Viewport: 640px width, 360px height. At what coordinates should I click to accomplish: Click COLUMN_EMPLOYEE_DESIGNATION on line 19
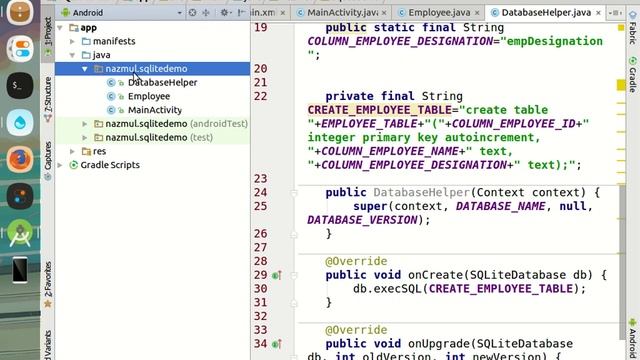pos(400,42)
